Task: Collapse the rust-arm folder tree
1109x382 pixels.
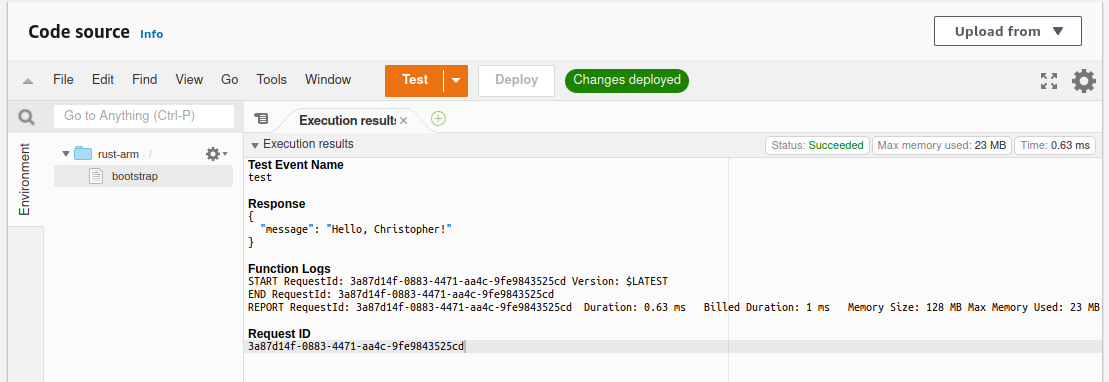Action: point(66,154)
